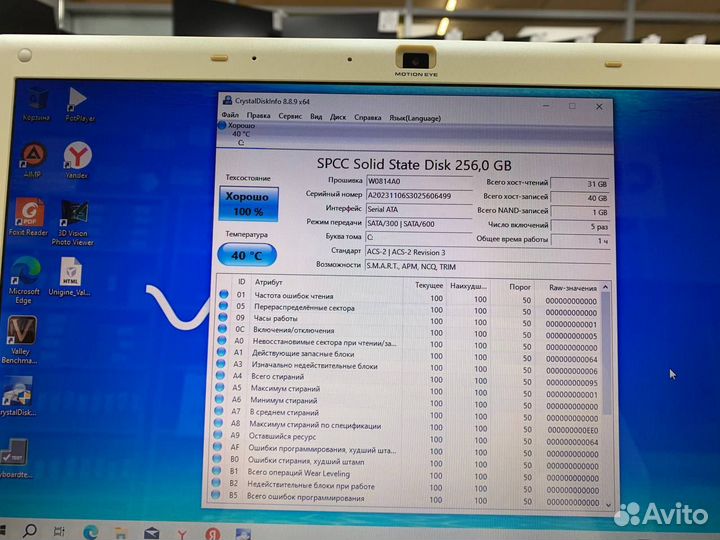Click the S.M.A.R.T., APM, NCQ, TRIM features field

click(487, 267)
